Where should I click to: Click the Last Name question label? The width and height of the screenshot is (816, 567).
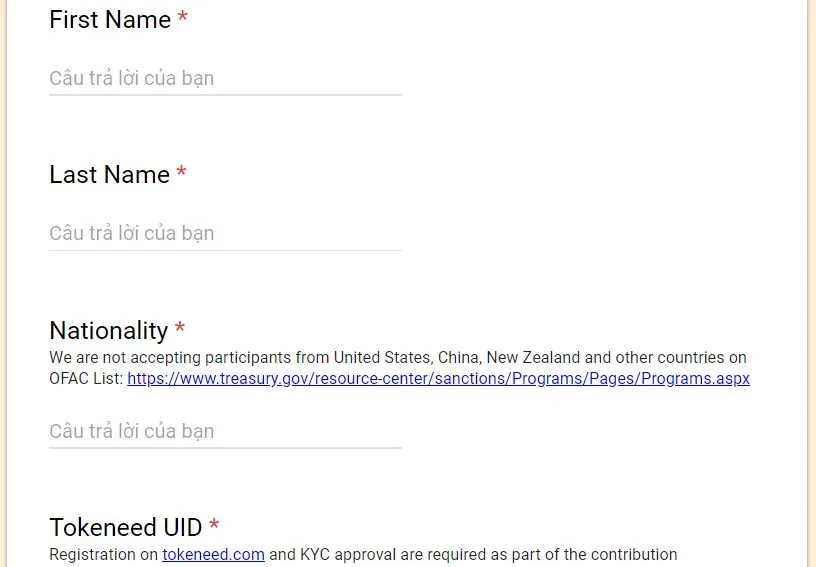109,175
